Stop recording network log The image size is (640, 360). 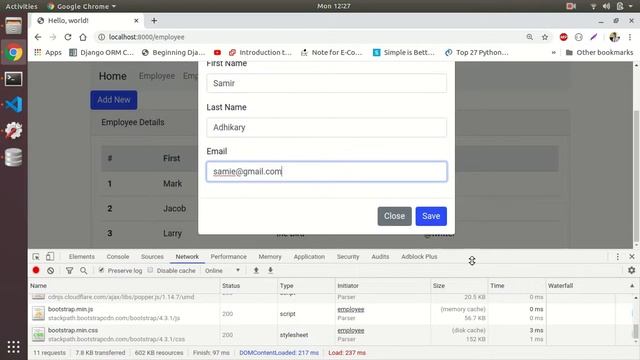(x=36, y=270)
